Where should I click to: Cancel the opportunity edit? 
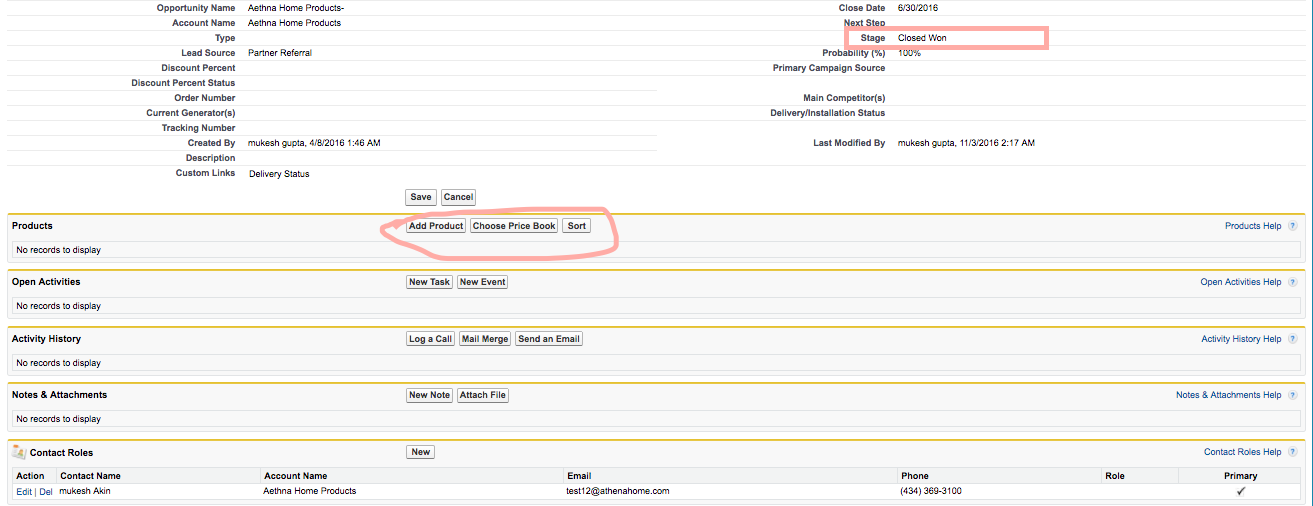point(458,197)
